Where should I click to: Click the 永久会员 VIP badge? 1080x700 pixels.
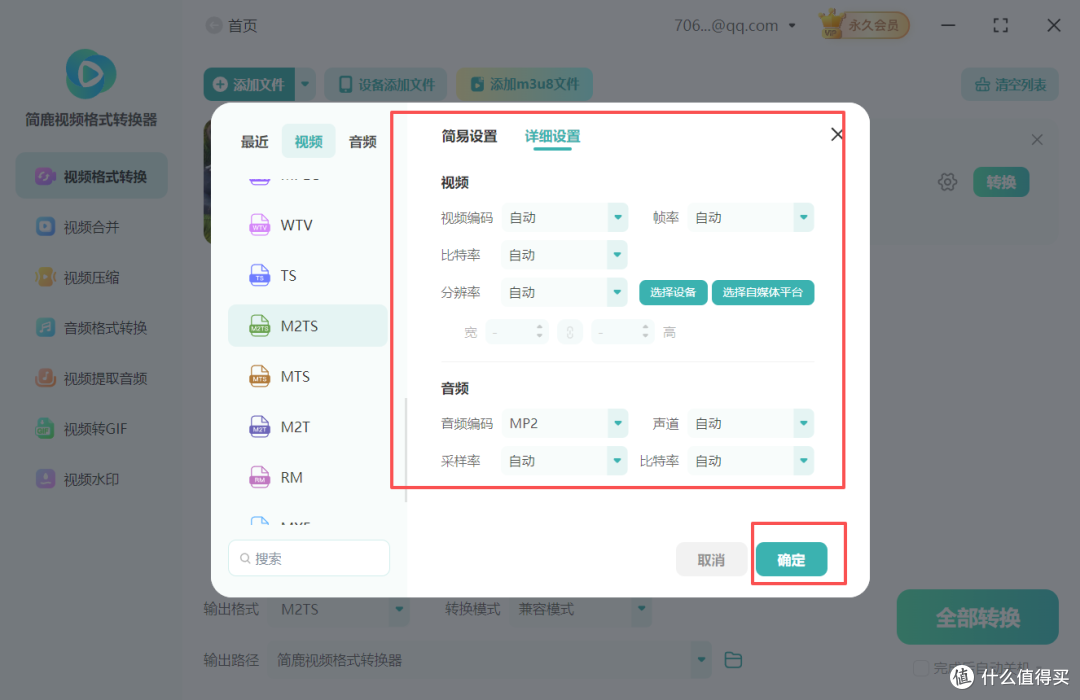pyautogui.click(x=864, y=25)
